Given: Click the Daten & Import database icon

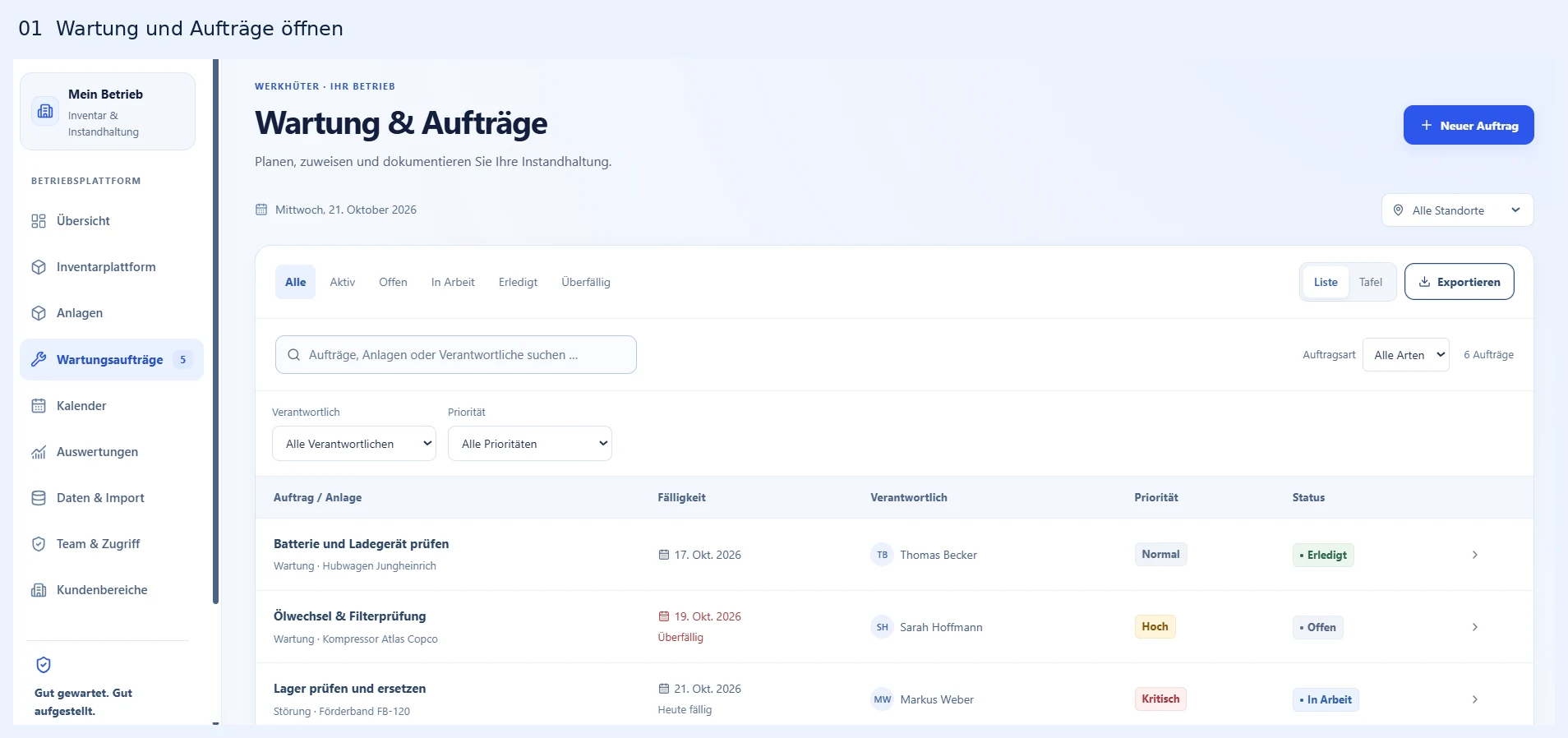Looking at the screenshot, I should click(39, 498).
